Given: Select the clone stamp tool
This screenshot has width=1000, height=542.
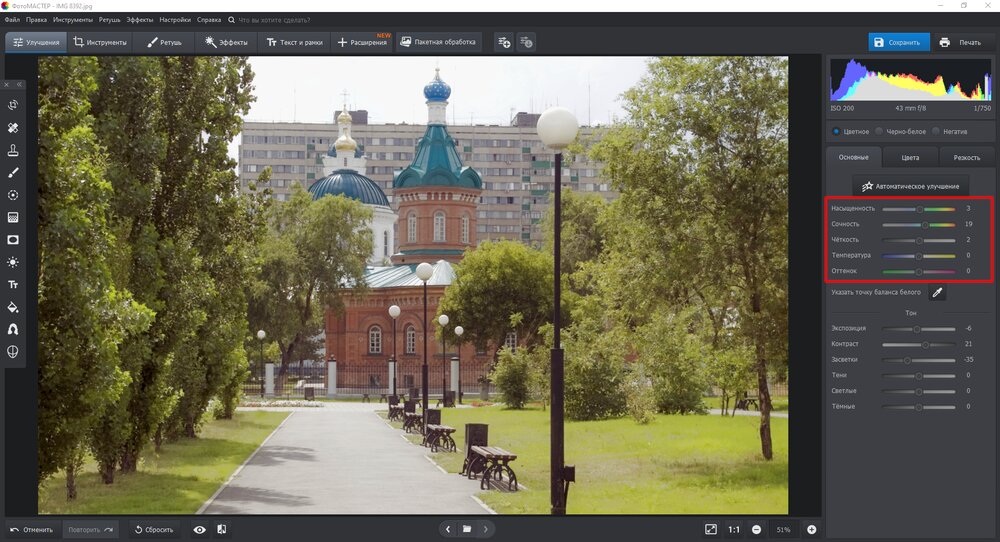Looking at the screenshot, I should coord(13,150).
